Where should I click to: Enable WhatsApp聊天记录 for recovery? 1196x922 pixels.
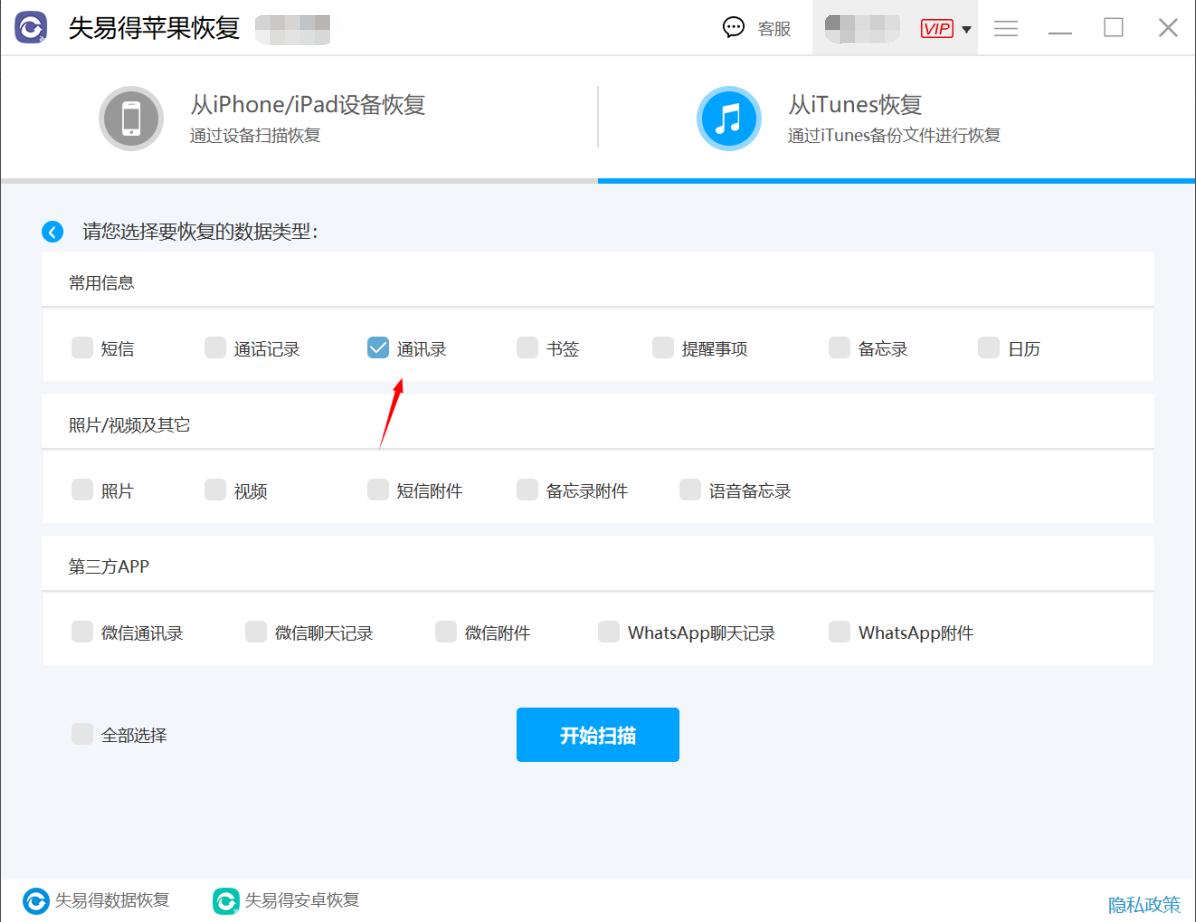608,632
